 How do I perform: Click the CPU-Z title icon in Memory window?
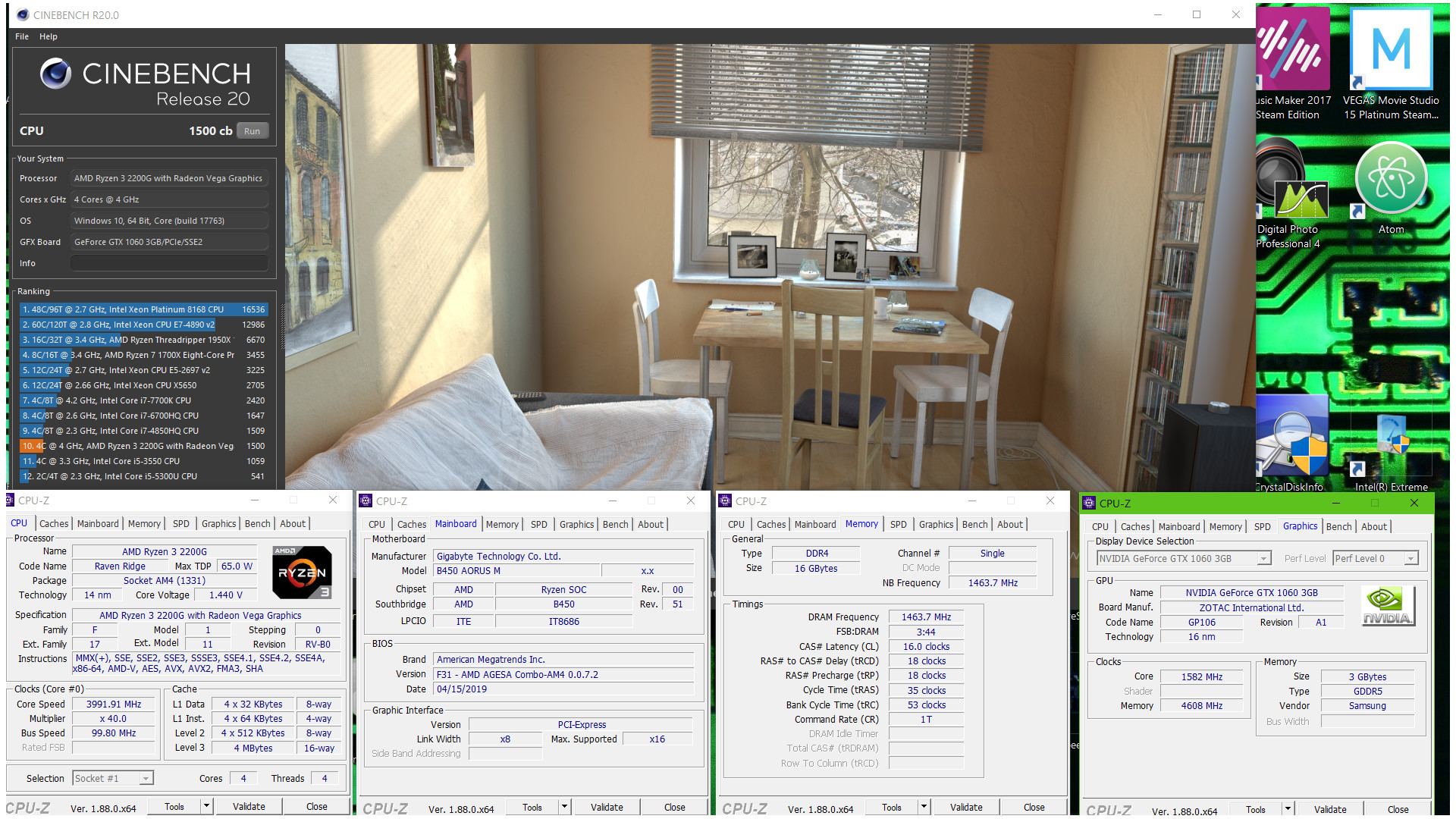tap(725, 500)
